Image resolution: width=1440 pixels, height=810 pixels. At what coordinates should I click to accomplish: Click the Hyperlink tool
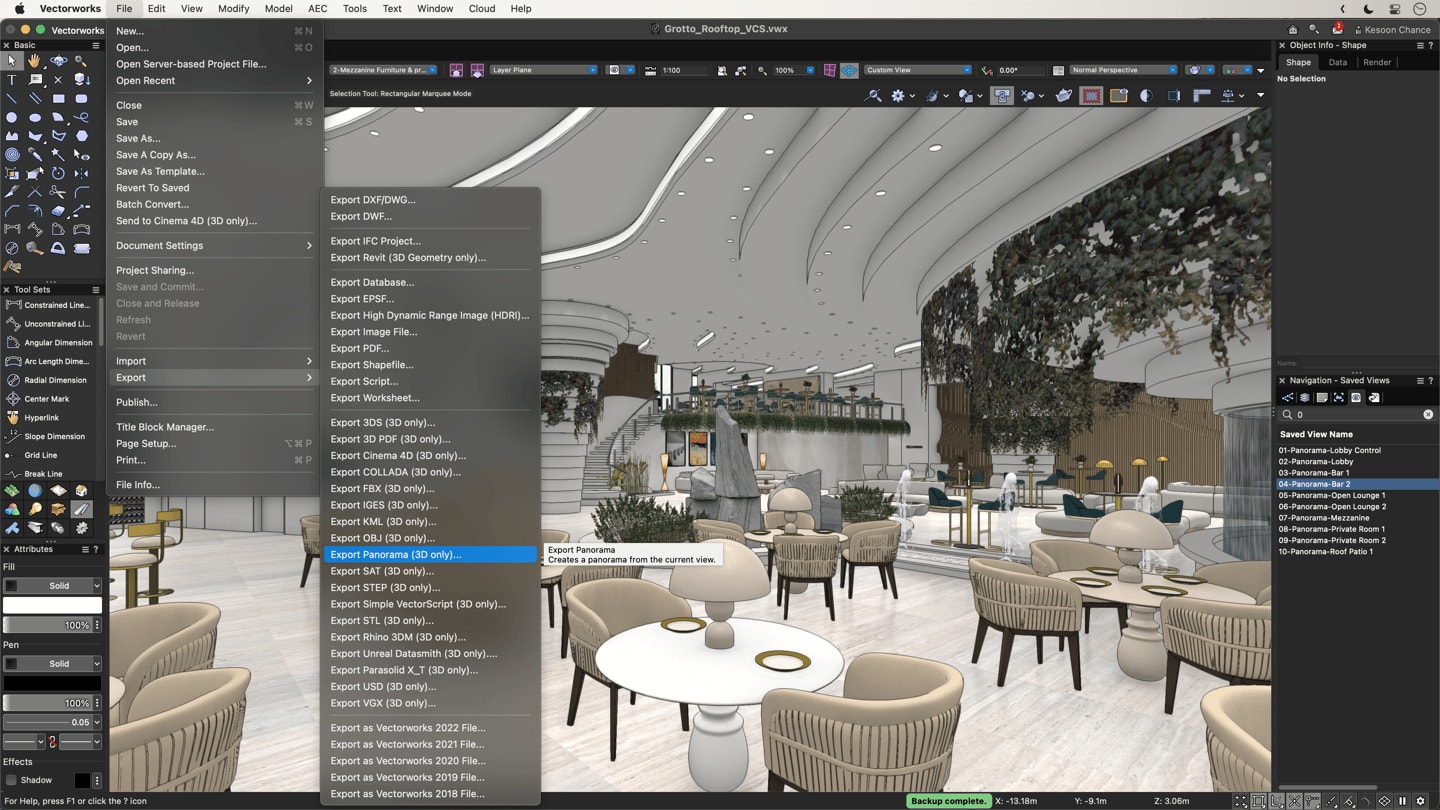click(41, 418)
